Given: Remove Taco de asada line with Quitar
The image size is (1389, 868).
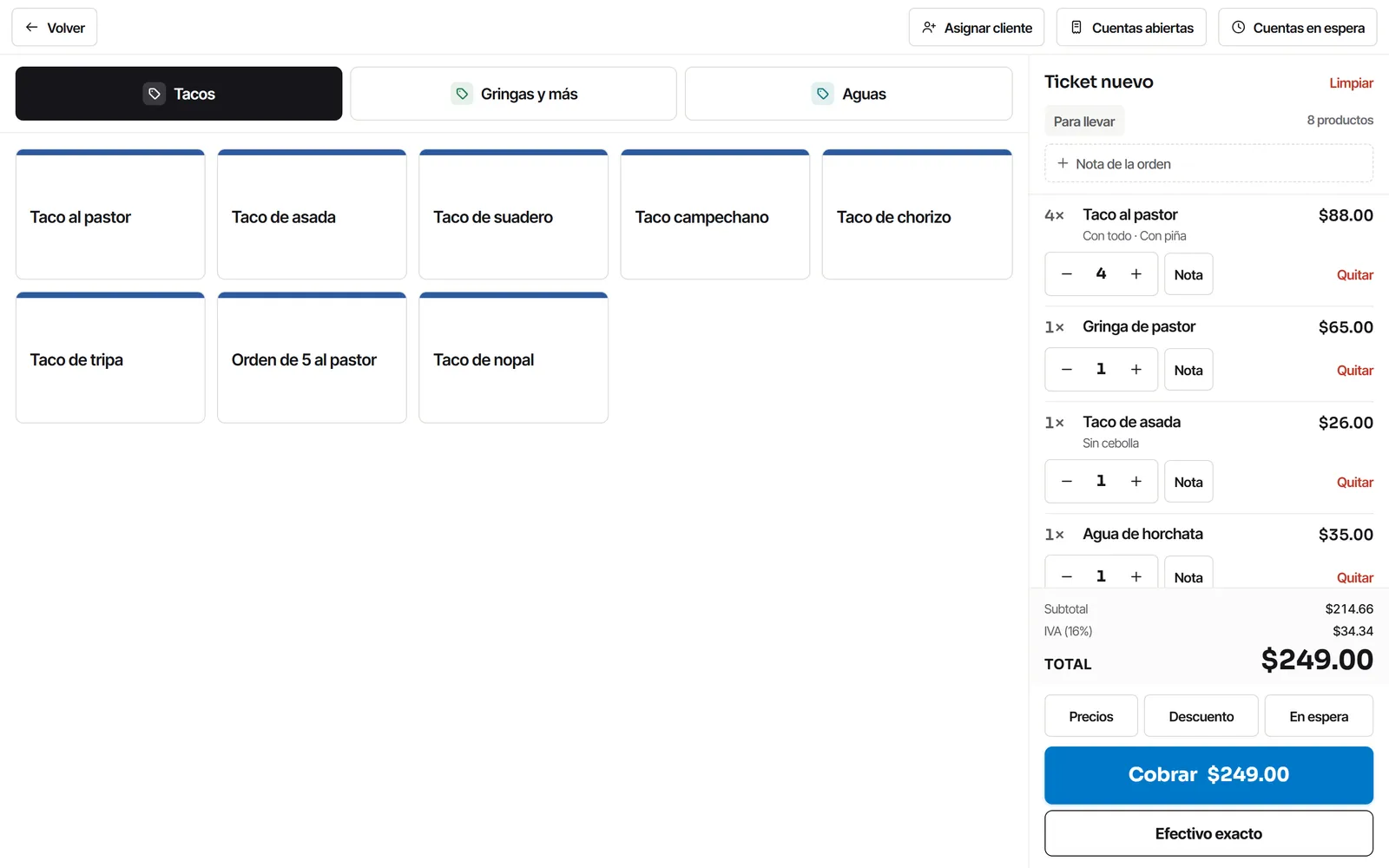Looking at the screenshot, I should pos(1354,483).
